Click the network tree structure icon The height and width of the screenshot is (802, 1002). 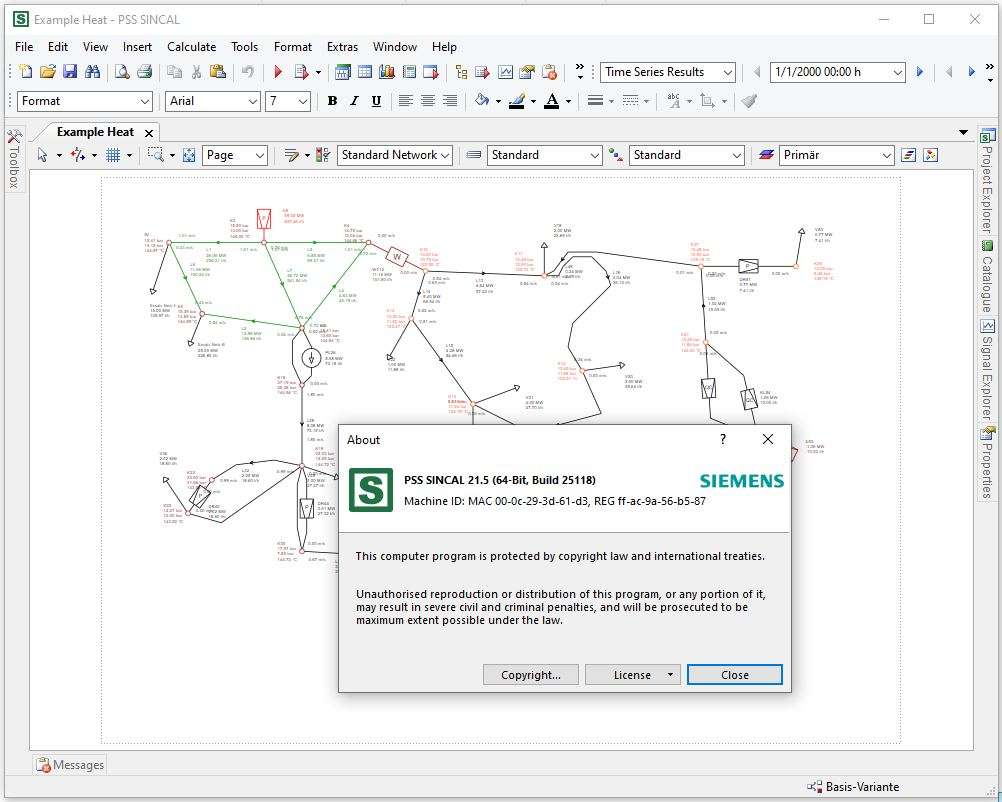[x=461, y=72]
